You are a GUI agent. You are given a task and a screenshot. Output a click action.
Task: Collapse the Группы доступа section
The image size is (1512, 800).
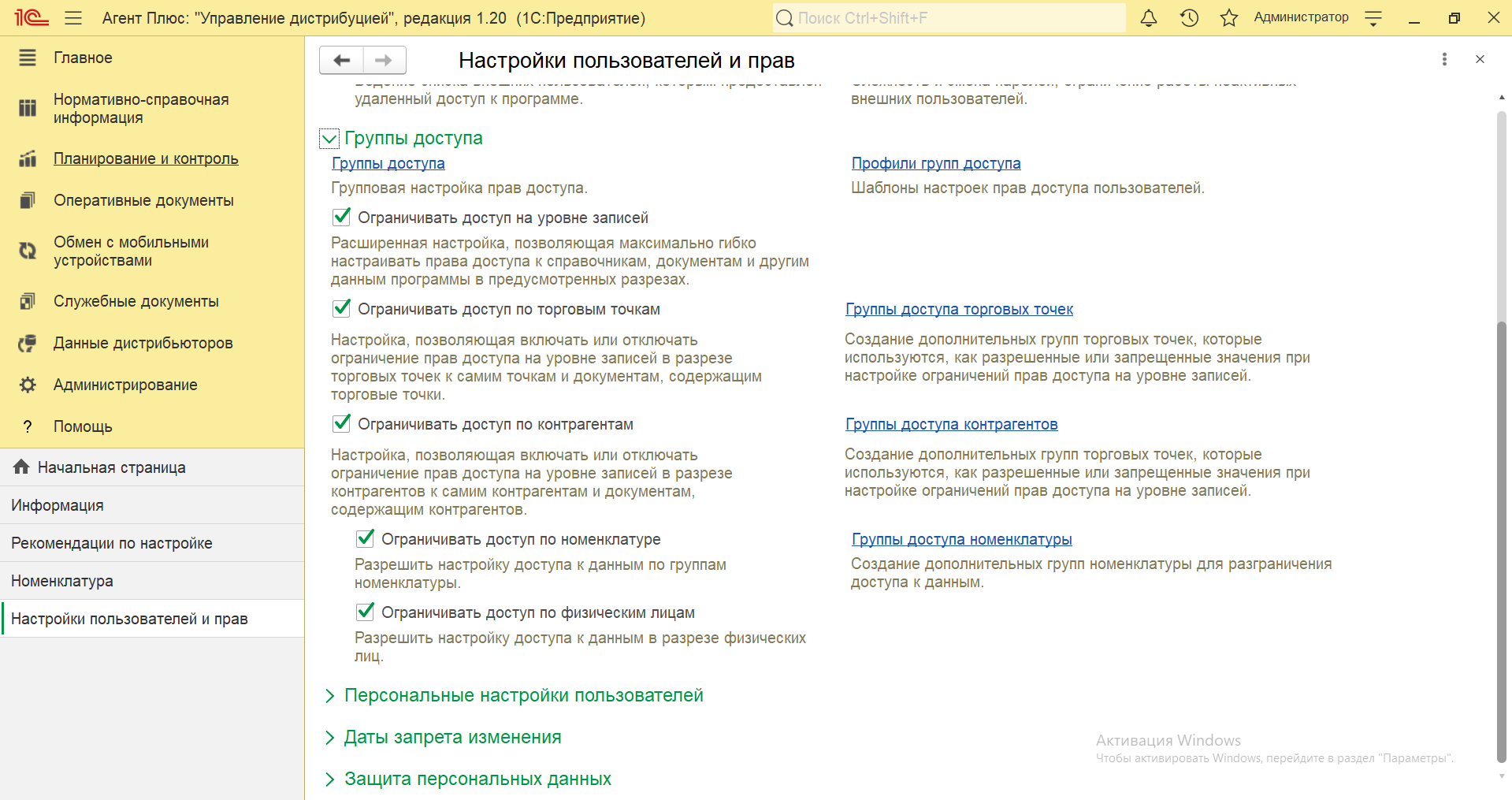(329, 139)
